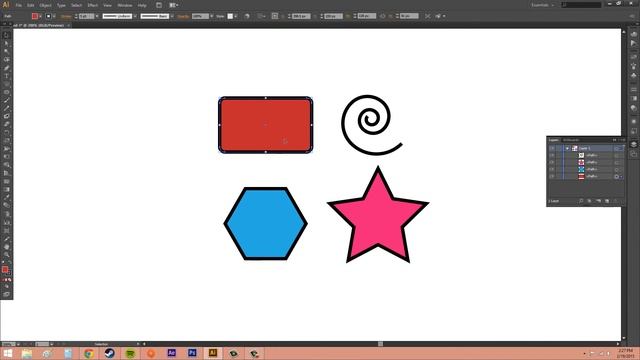
Task: Toggle visibility of the spiral path sublayer
Action: (551, 156)
